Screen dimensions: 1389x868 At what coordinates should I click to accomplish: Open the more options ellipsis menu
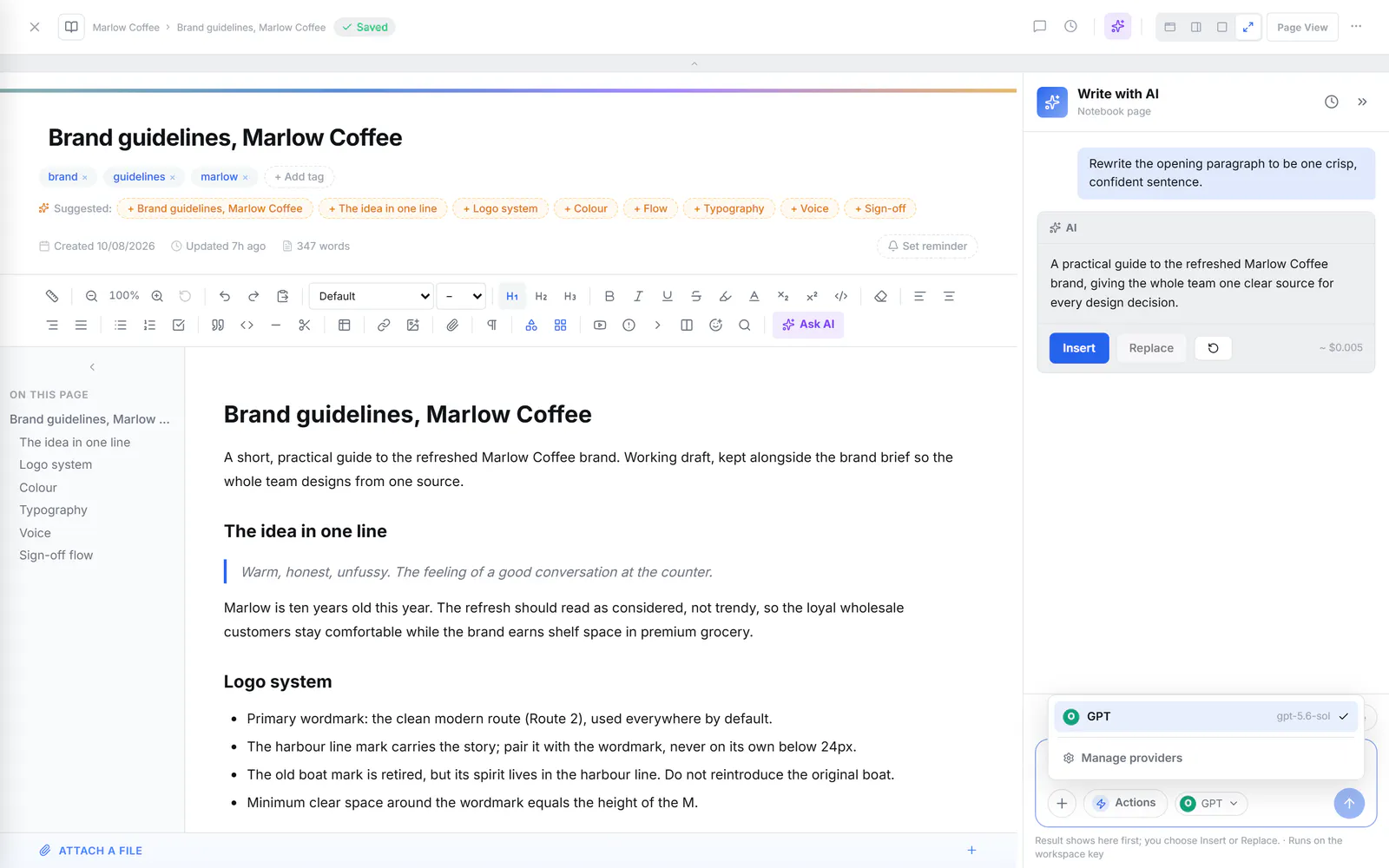coord(1356,27)
